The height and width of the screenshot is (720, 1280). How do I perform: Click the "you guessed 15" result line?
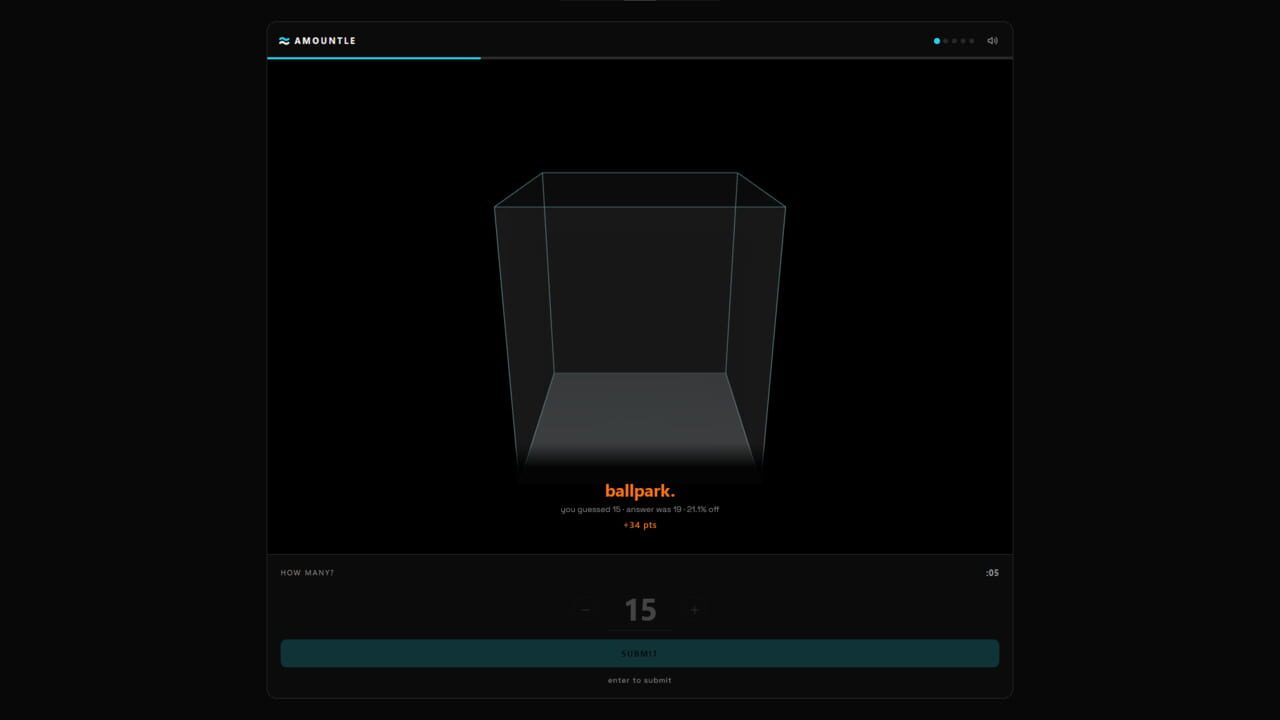pos(640,510)
